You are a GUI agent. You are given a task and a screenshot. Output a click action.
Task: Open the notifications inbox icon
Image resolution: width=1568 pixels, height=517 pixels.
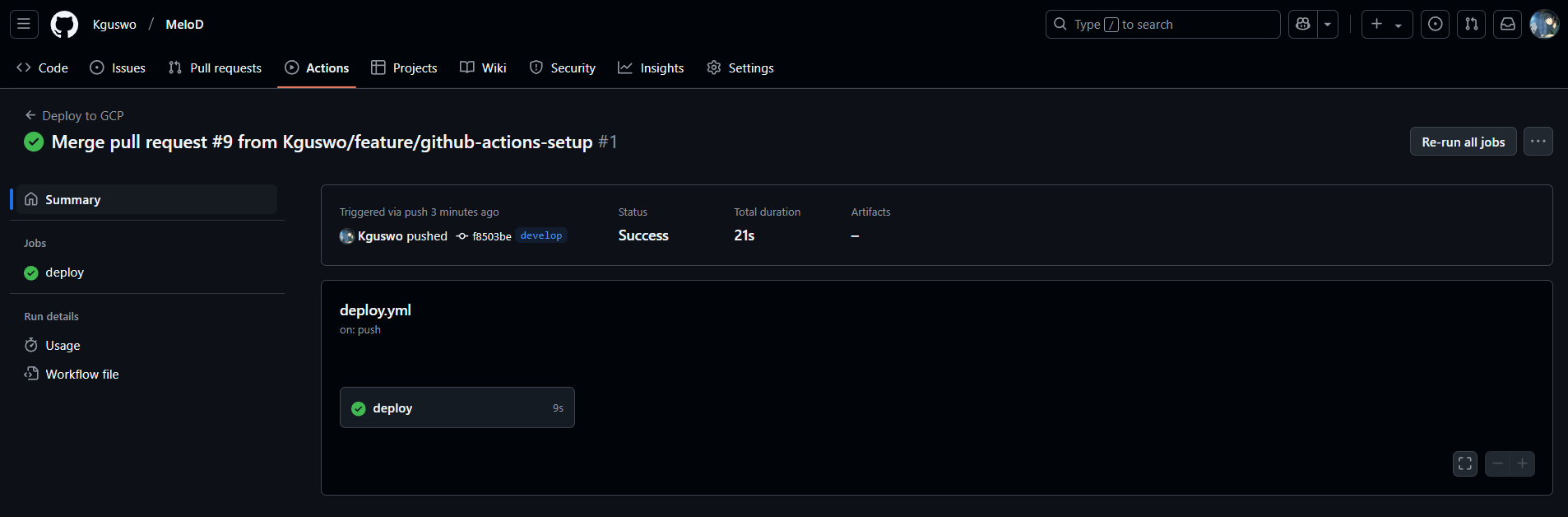tap(1508, 25)
